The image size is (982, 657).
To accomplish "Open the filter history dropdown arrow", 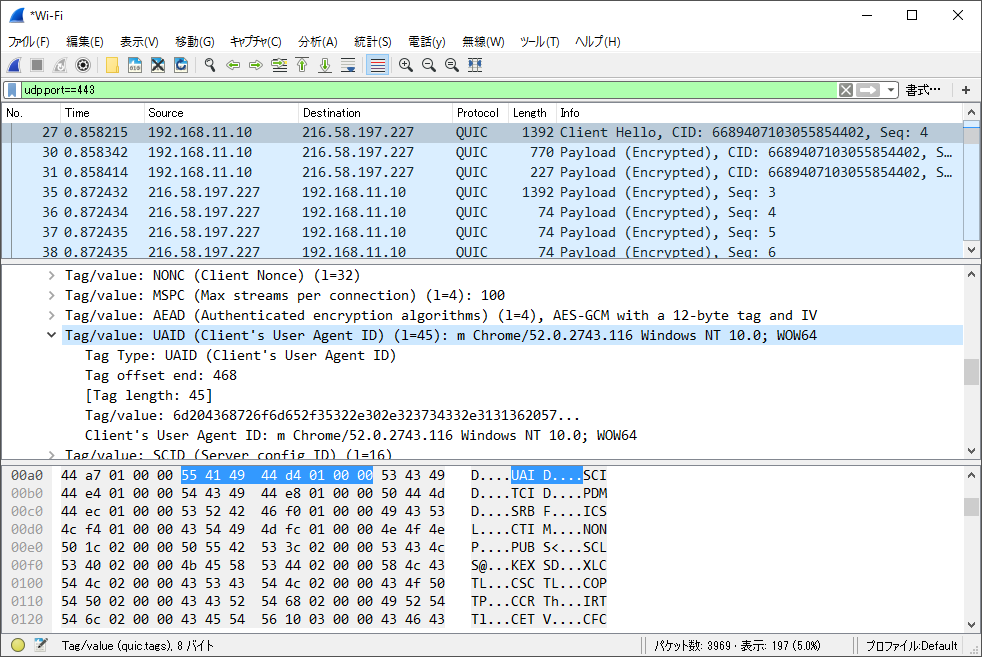I will [890, 90].
